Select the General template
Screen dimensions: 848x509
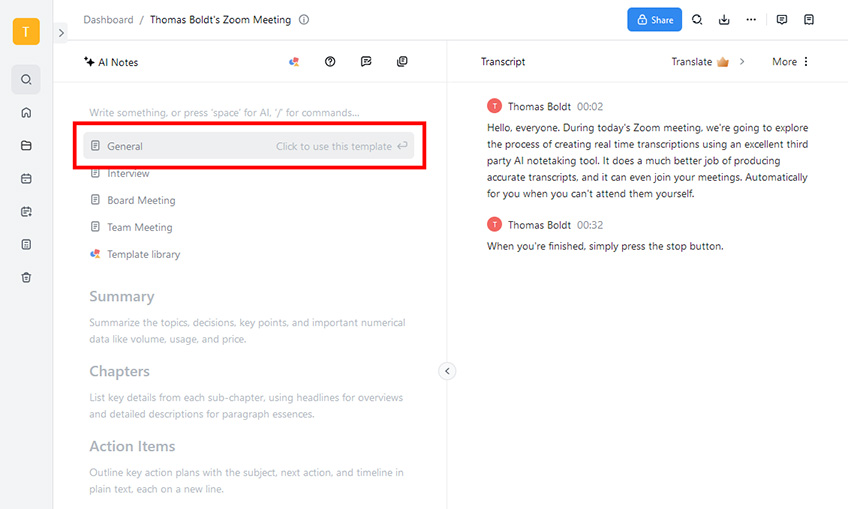point(249,146)
